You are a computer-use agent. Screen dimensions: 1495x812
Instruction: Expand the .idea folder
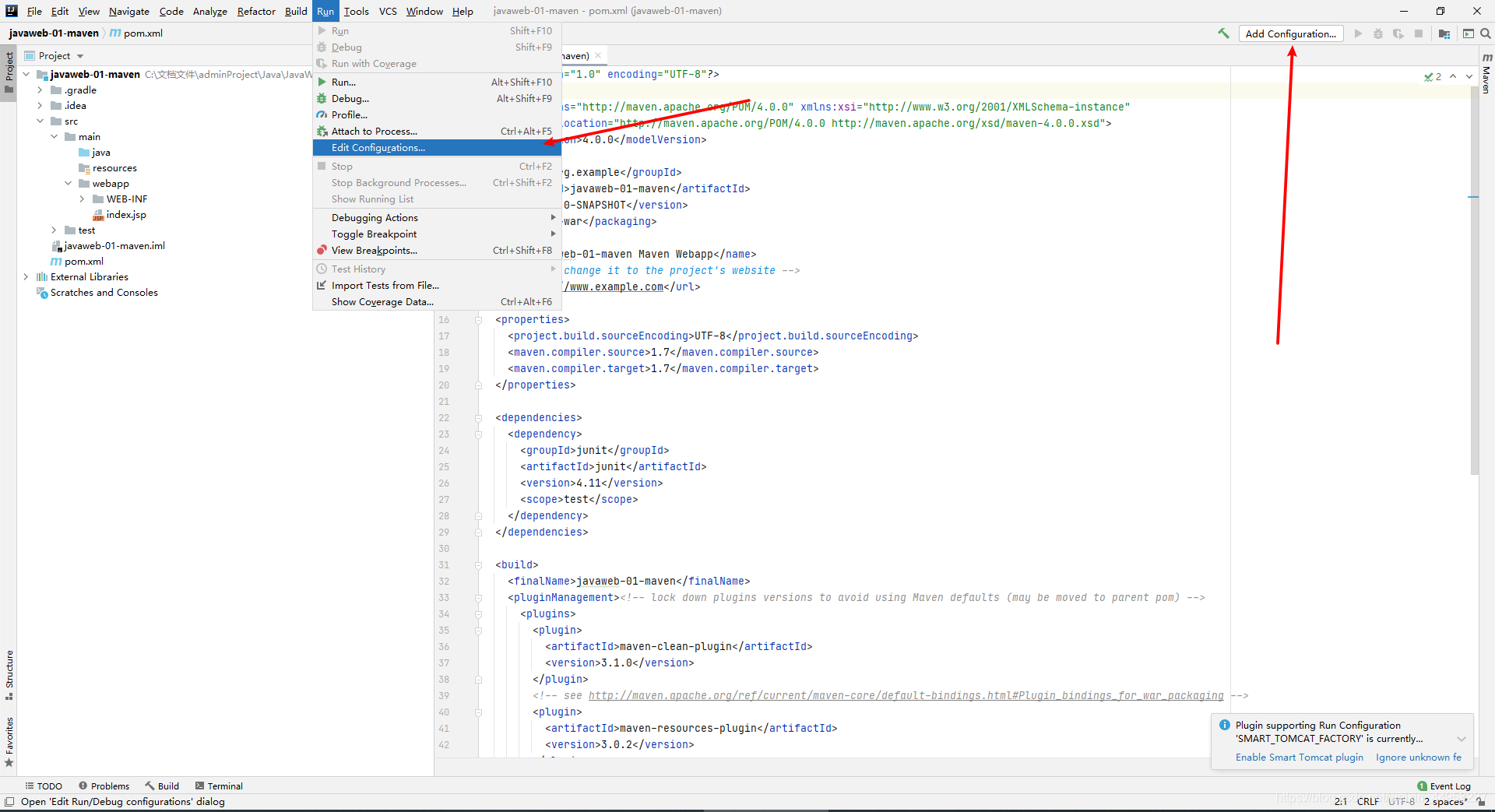[40, 106]
